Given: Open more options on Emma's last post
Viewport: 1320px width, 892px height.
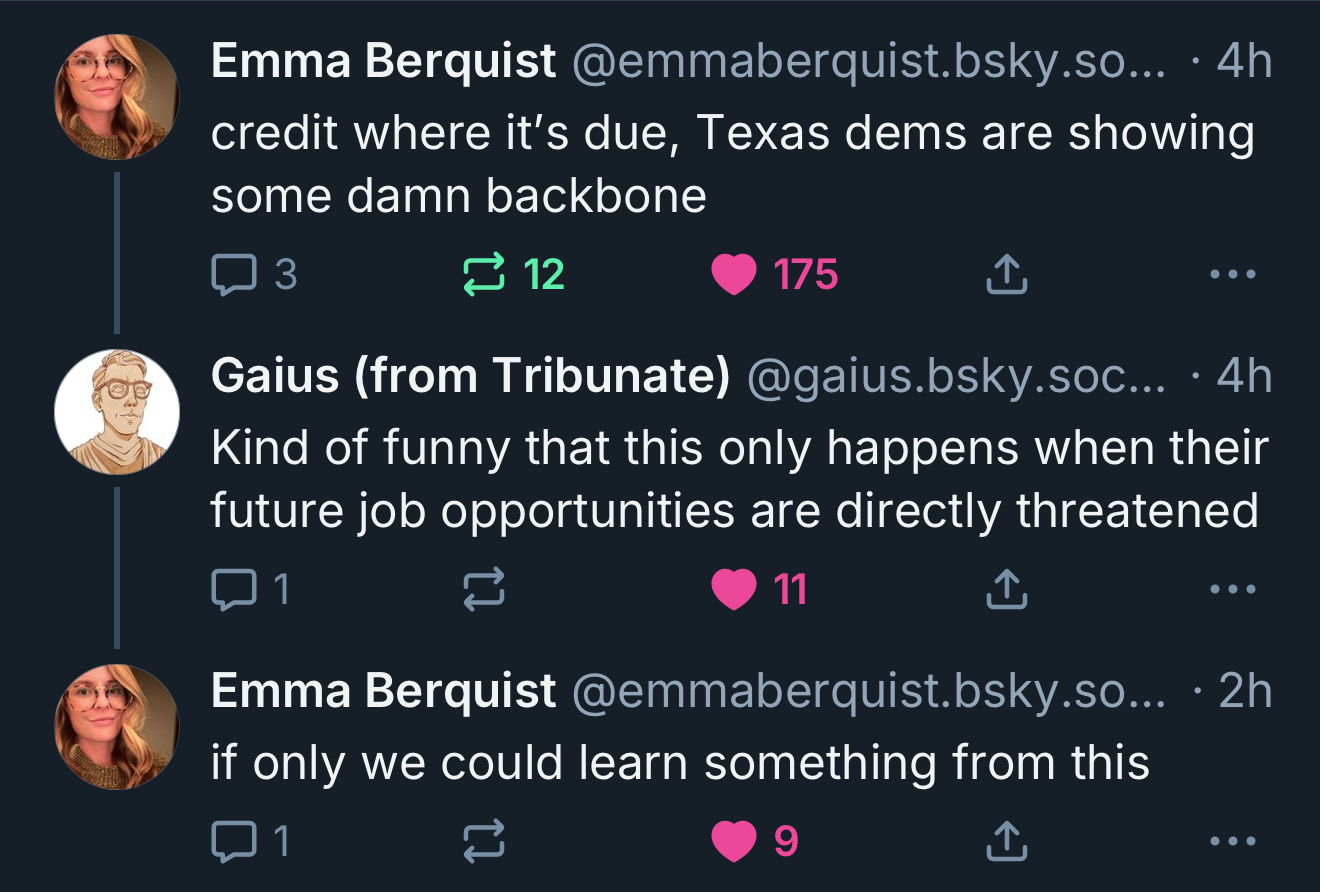Looking at the screenshot, I should 1231,841.
